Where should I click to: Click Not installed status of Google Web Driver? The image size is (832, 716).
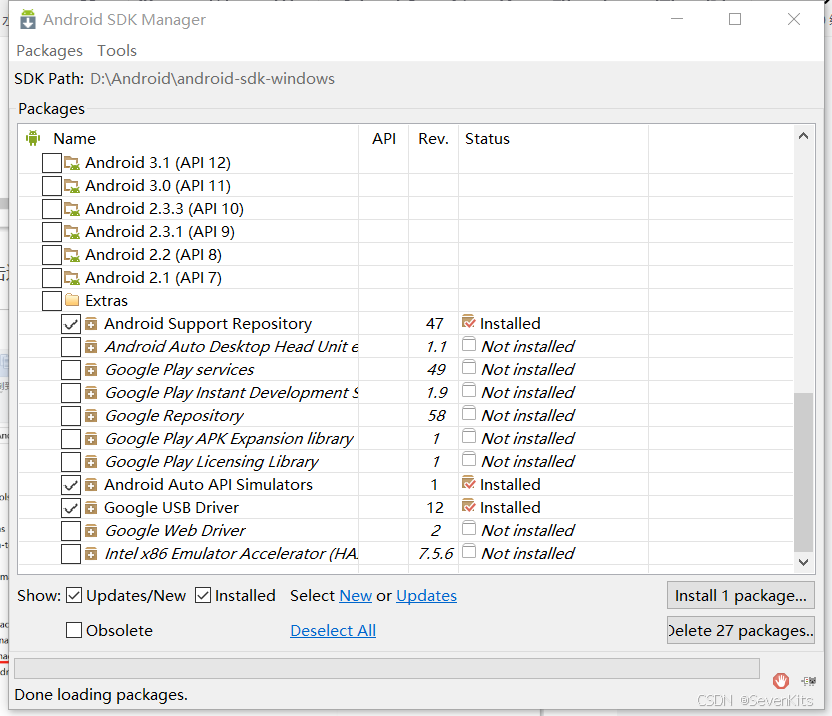click(527, 531)
